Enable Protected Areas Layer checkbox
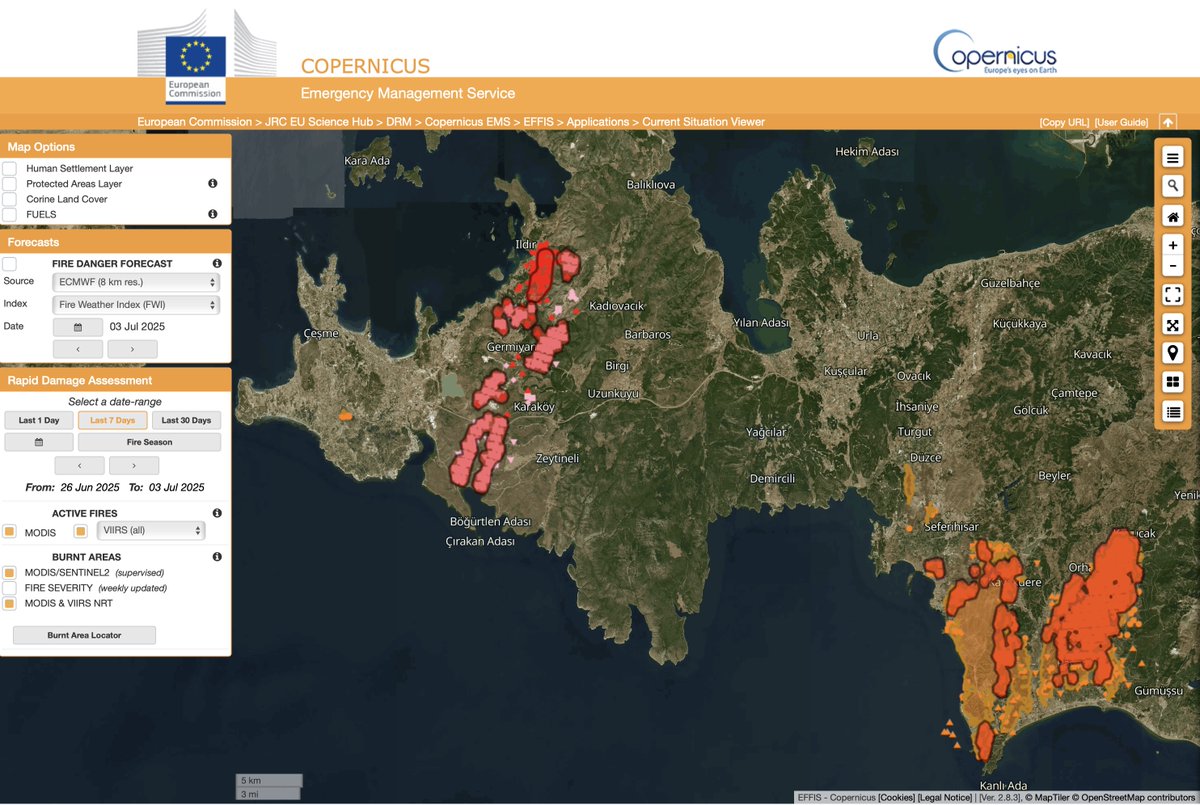This screenshot has height=805, width=1200. pos(9,184)
